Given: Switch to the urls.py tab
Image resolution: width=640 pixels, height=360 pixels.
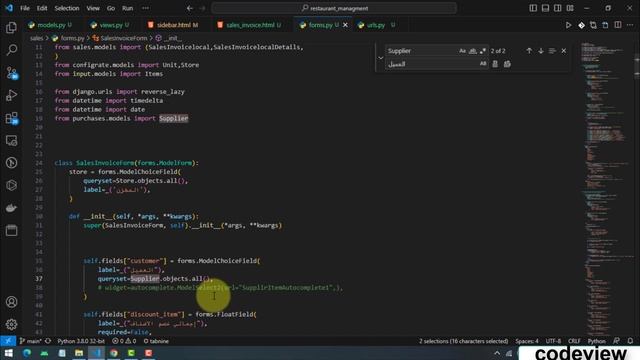Looking at the screenshot, I should [x=376, y=25].
